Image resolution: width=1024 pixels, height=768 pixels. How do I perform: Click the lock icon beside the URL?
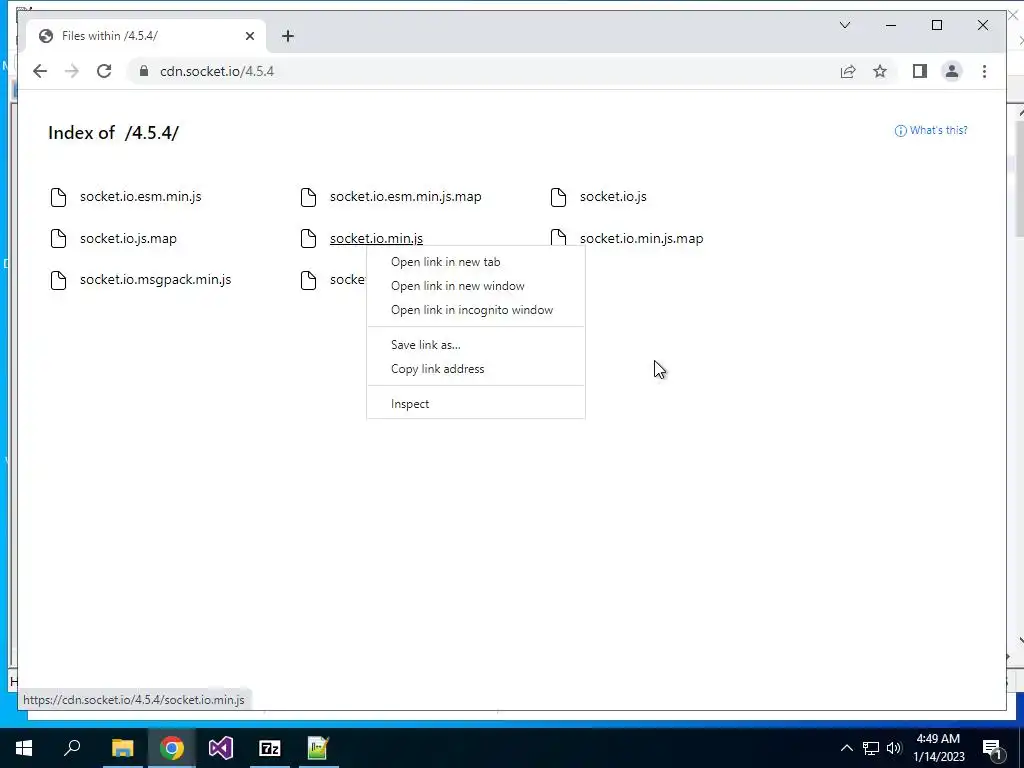click(x=144, y=71)
